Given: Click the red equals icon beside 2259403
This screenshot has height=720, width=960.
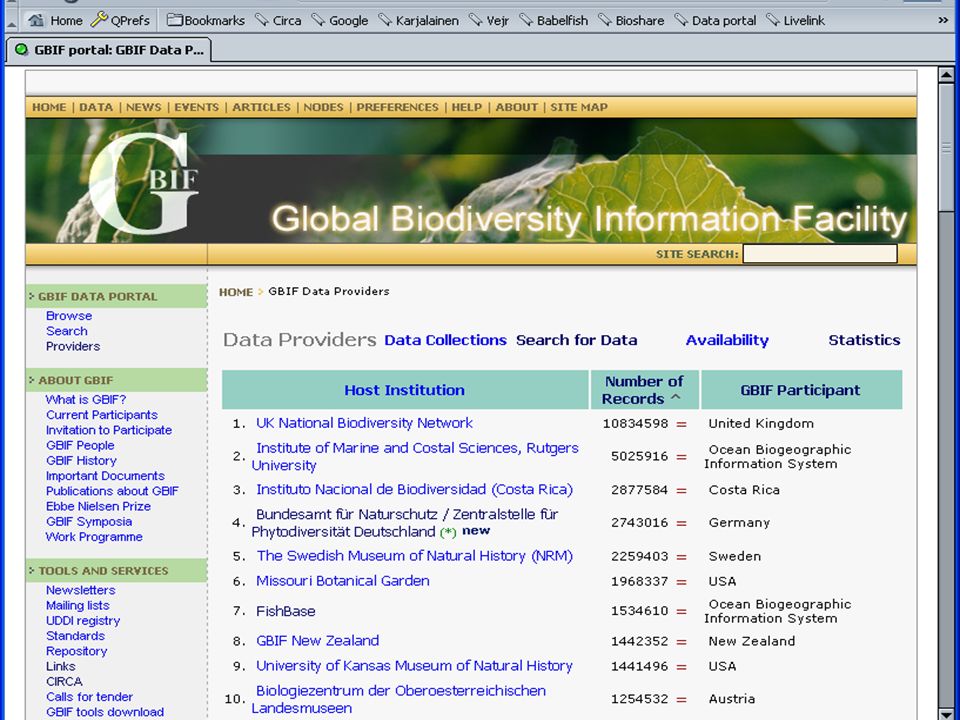Looking at the screenshot, I should [x=681, y=557].
